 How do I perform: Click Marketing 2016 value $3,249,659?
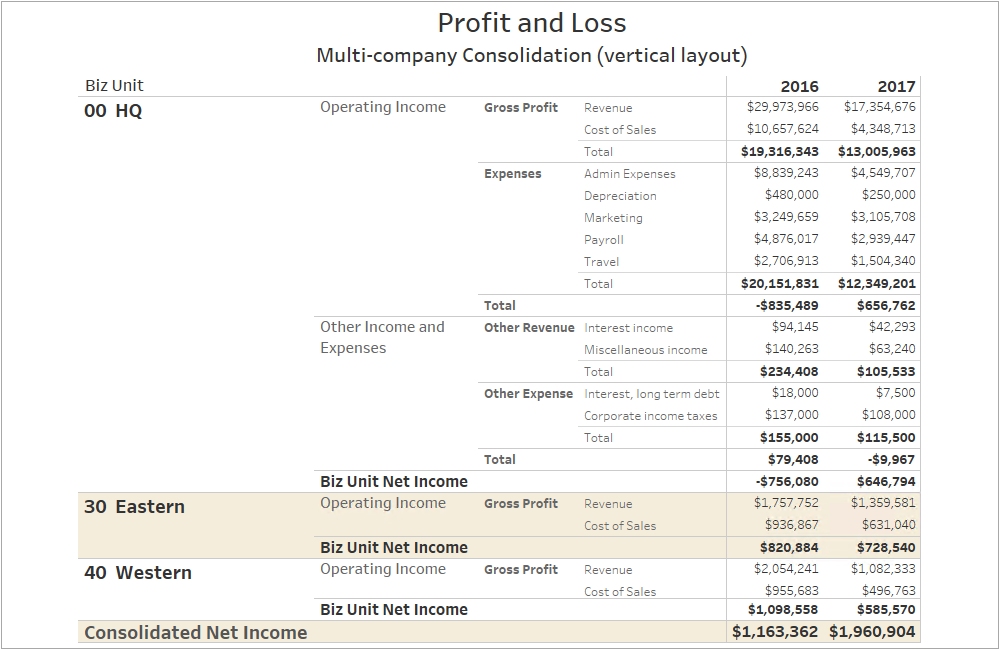[786, 217]
